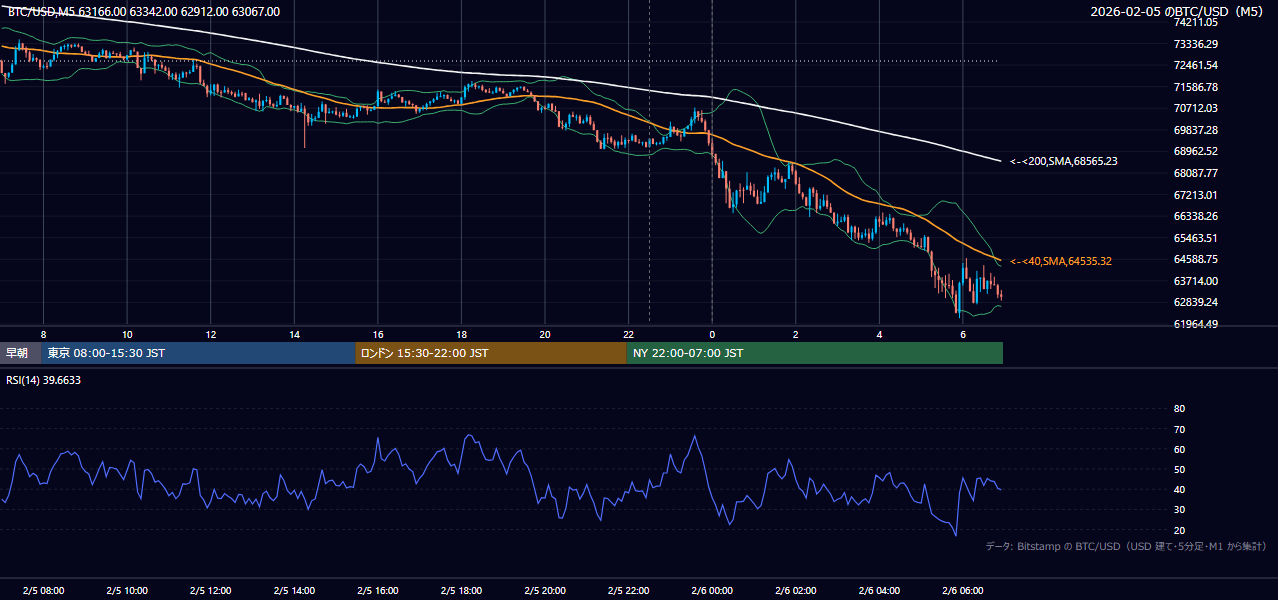Click RSI scale value 50
1278x600 pixels.
[1179, 469]
